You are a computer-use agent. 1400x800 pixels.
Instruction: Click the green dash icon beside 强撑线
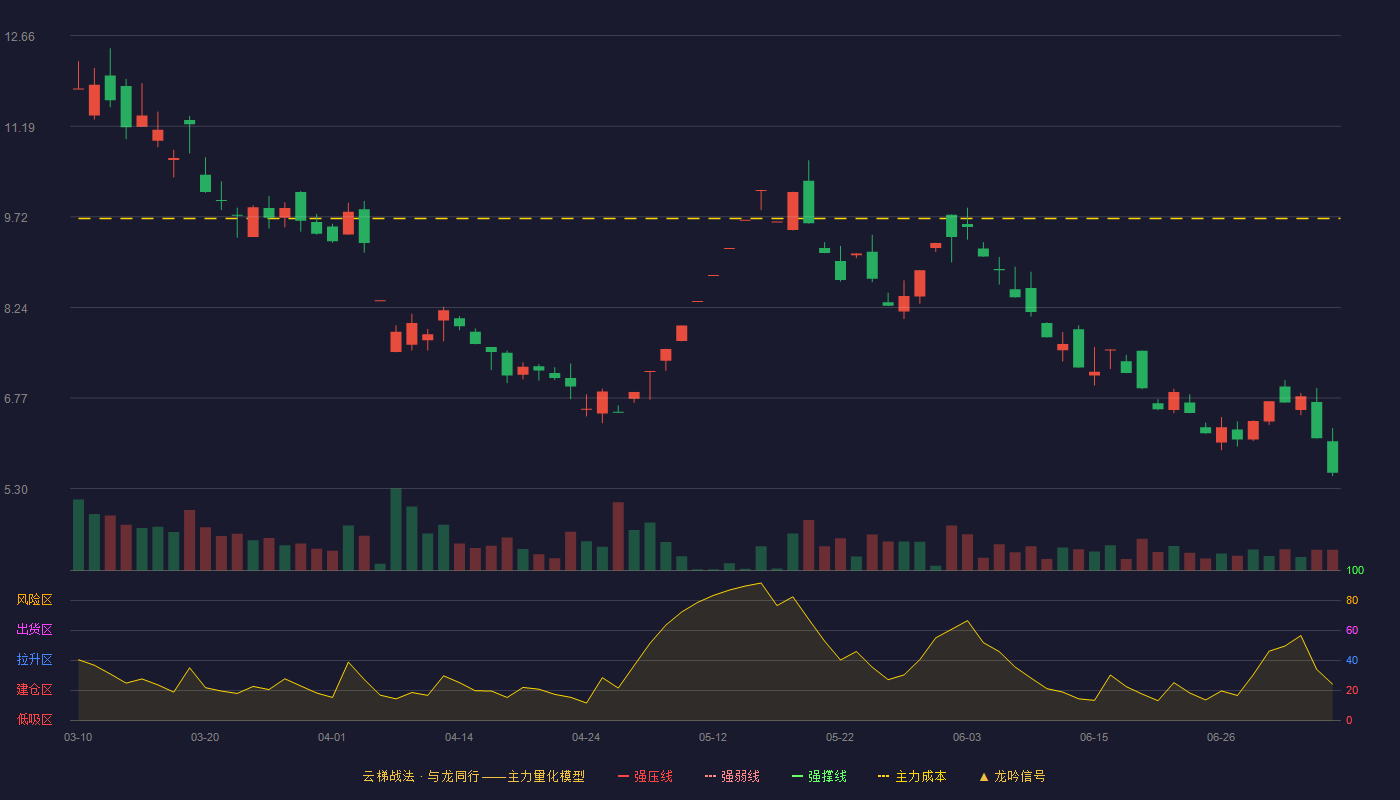pyautogui.click(x=797, y=776)
